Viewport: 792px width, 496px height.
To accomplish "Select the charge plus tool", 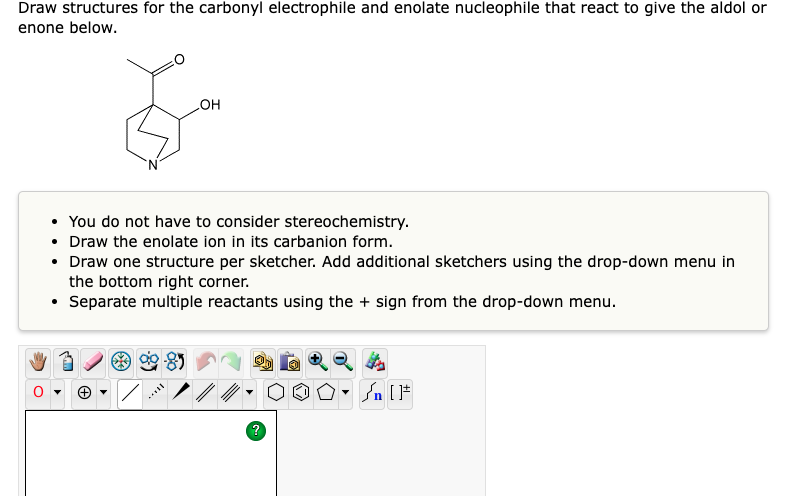I will pyautogui.click(x=84, y=392).
